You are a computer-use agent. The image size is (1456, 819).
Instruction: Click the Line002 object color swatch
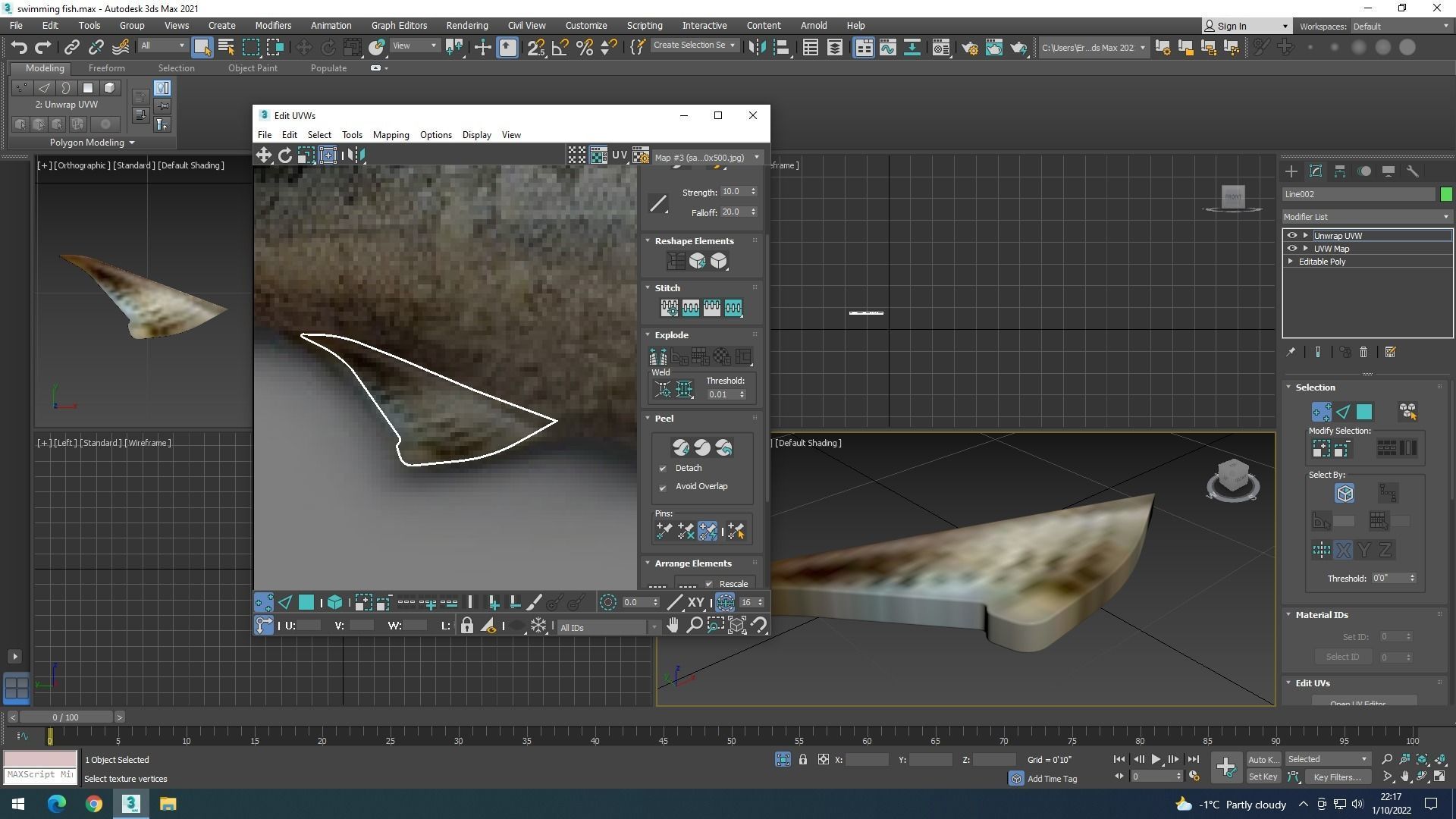[1446, 194]
